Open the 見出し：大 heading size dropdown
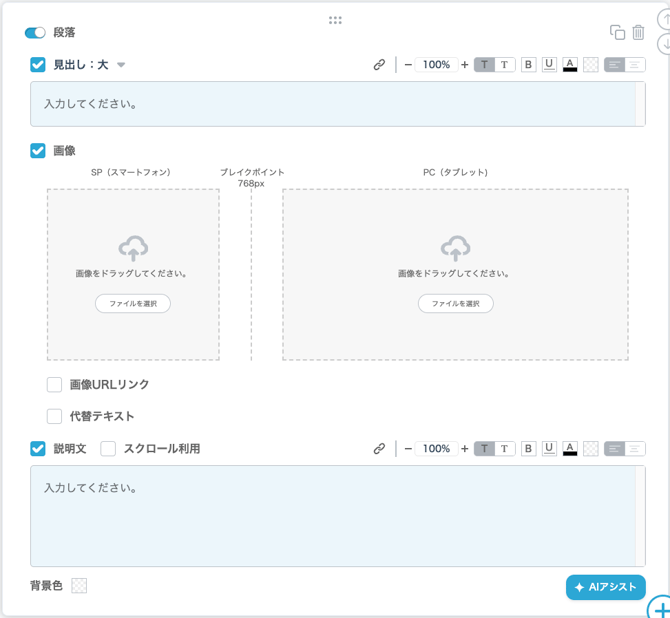 click(x=121, y=65)
